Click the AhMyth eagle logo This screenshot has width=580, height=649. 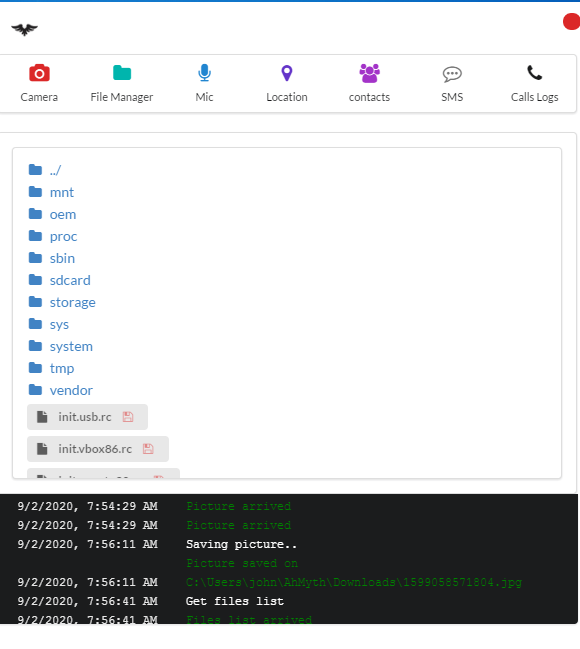tap(24, 29)
